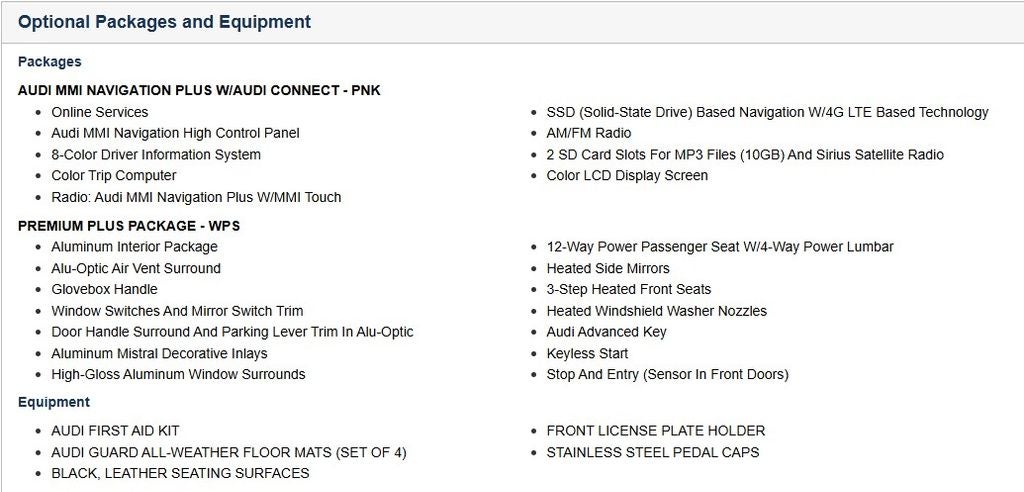This screenshot has width=1024, height=492.
Task: Click Audi MMI Navigation High Control Panel
Action: (x=175, y=133)
